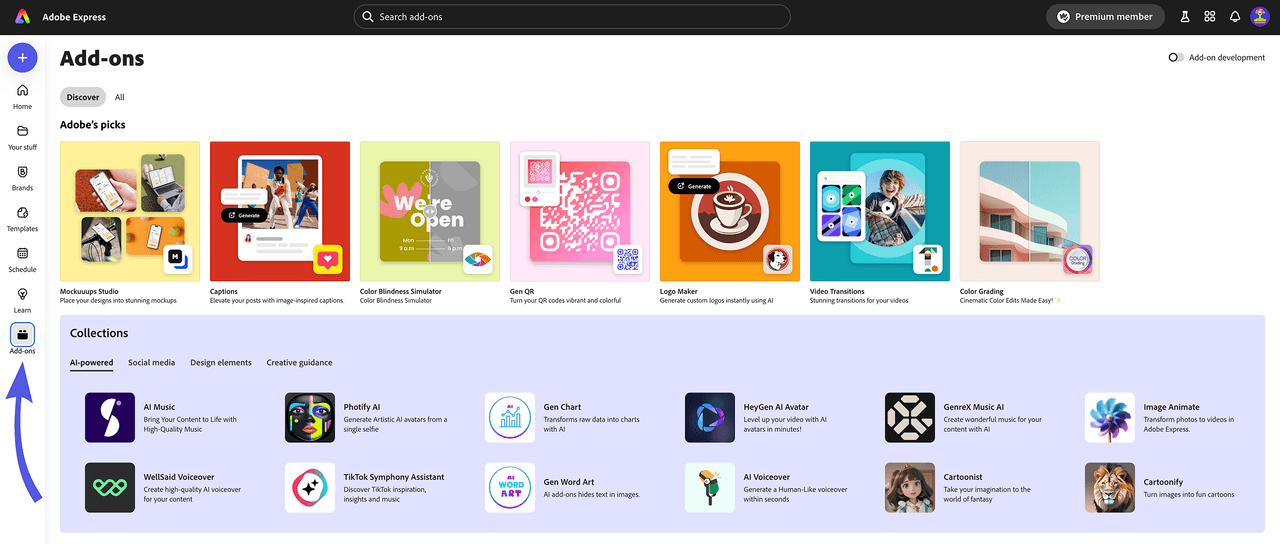Click the Search add-ons field
Viewport: 1280px width, 544px height.
tap(572, 17)
